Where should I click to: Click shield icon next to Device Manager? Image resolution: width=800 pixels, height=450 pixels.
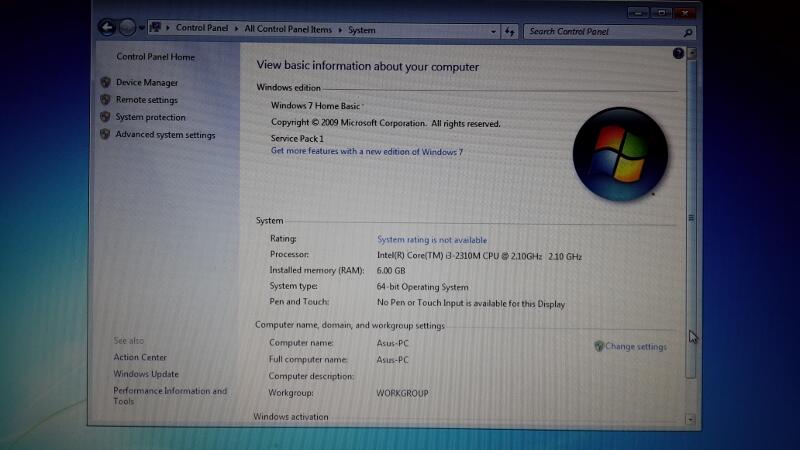(105, 82)
